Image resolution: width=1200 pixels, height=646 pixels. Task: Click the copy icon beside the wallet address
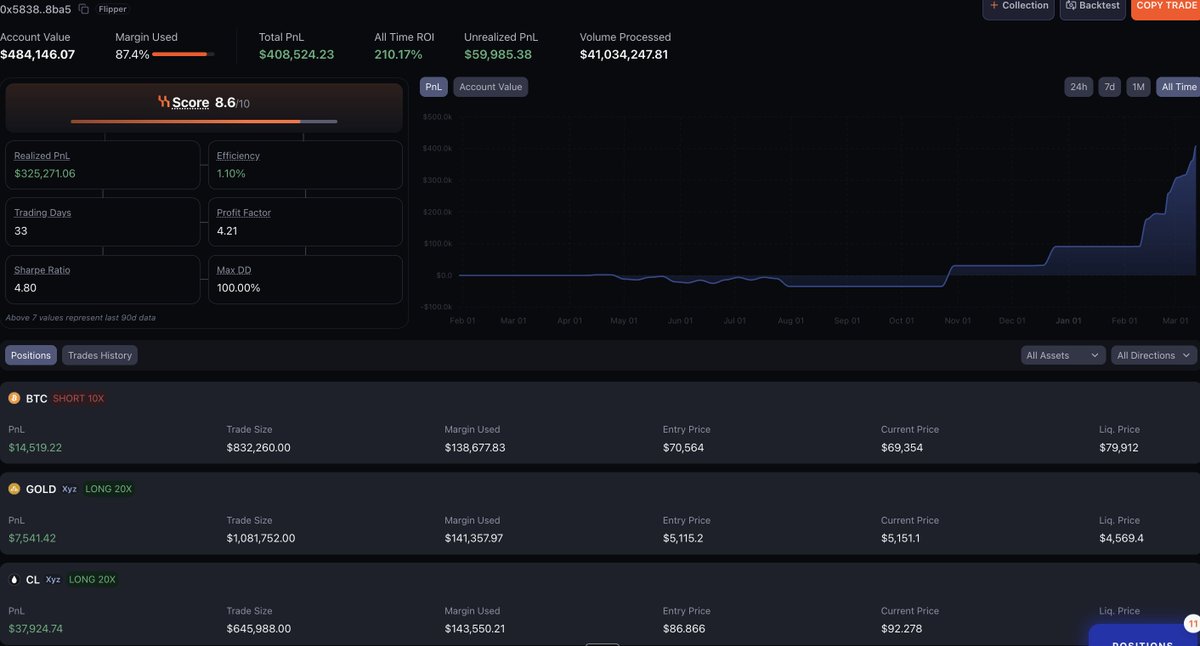(84, 8)
